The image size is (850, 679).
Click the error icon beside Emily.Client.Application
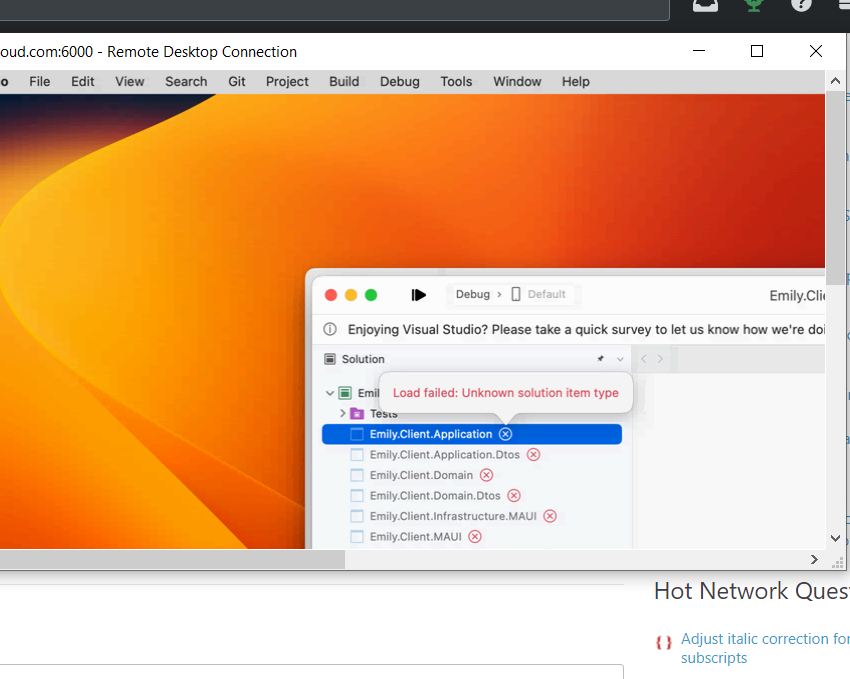click(x=506, y=433)
